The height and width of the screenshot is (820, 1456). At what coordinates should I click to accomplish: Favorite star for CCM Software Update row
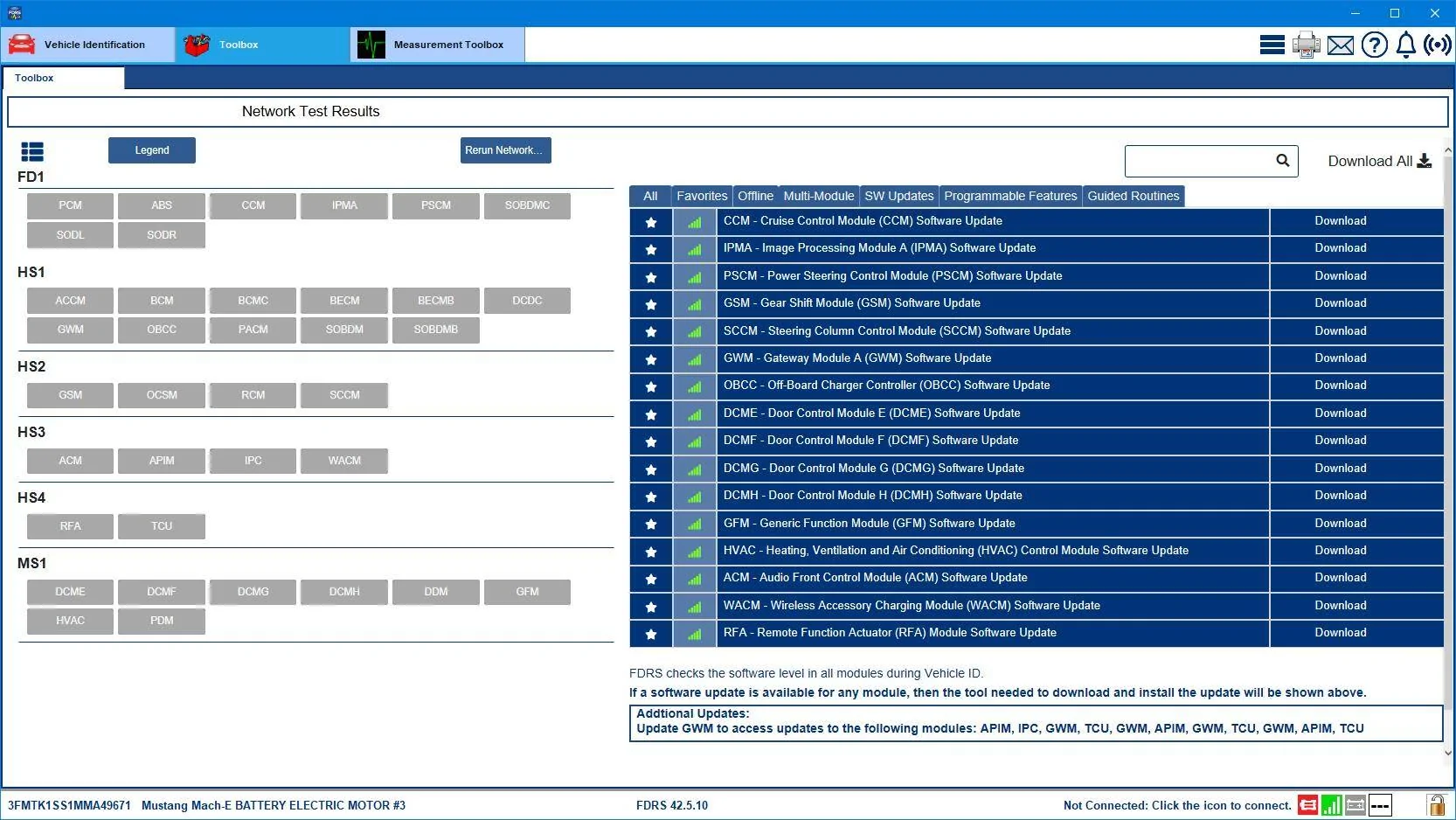(x=650, y=222)
